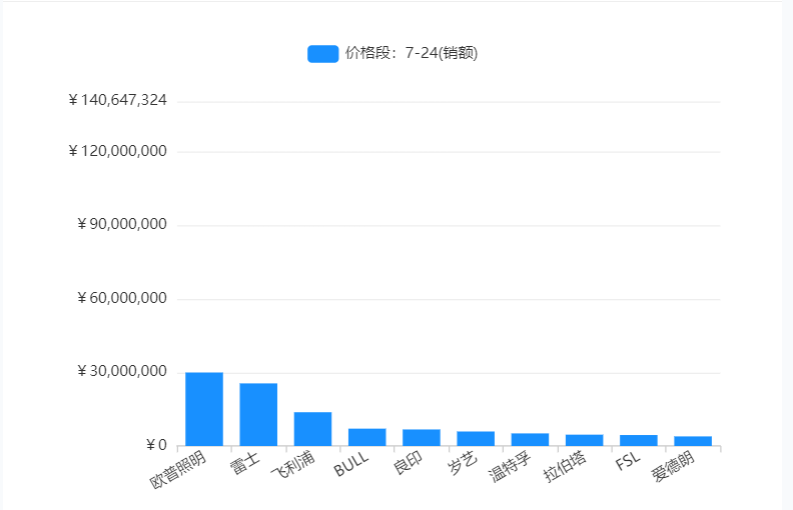Click the blue legend color swatch
Screen dimensions: 793x510
pyautogui.click(x=322, y=54)
